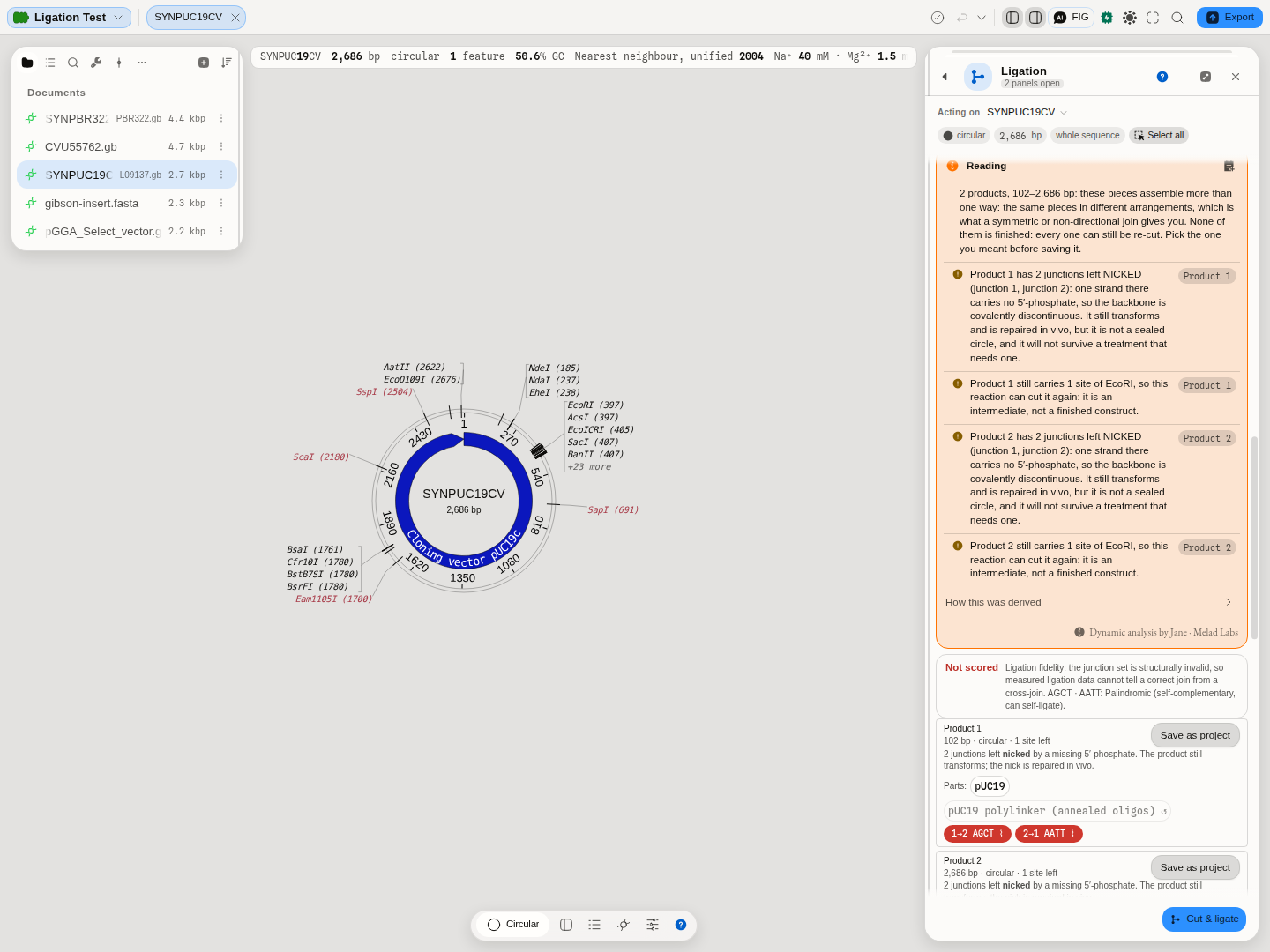Toggle the AI FIG mode button
Screen dimensions: 1270x952
[x=1072, y=18]
